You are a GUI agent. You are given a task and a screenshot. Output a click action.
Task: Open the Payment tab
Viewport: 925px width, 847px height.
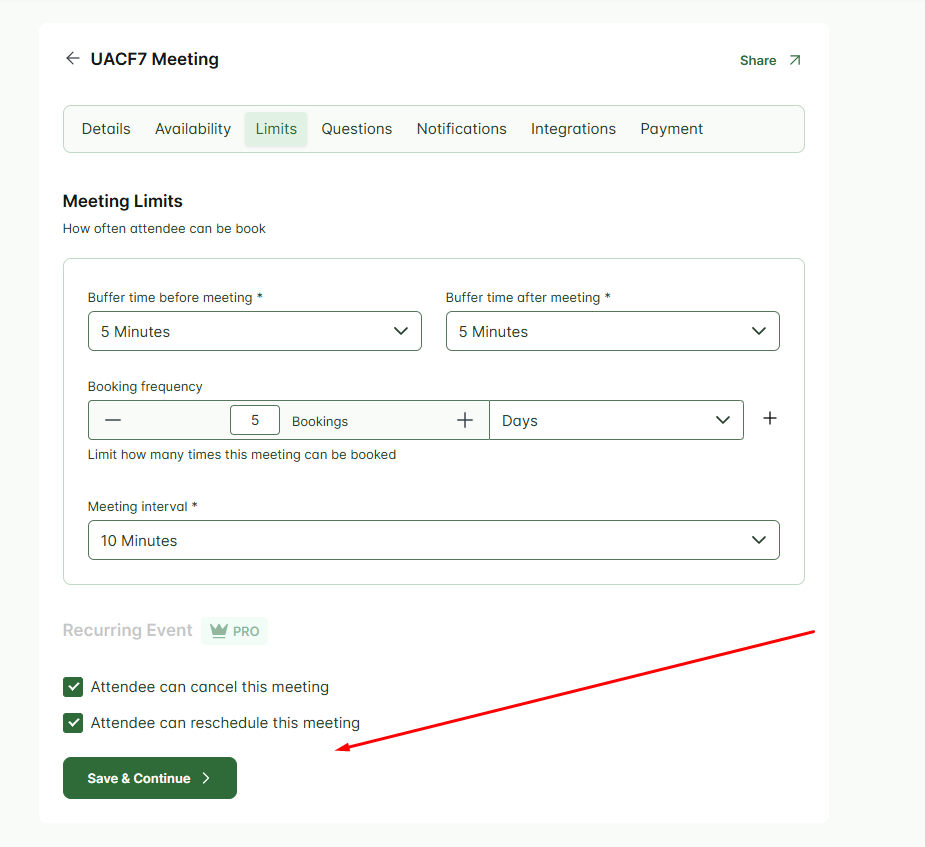671,129
